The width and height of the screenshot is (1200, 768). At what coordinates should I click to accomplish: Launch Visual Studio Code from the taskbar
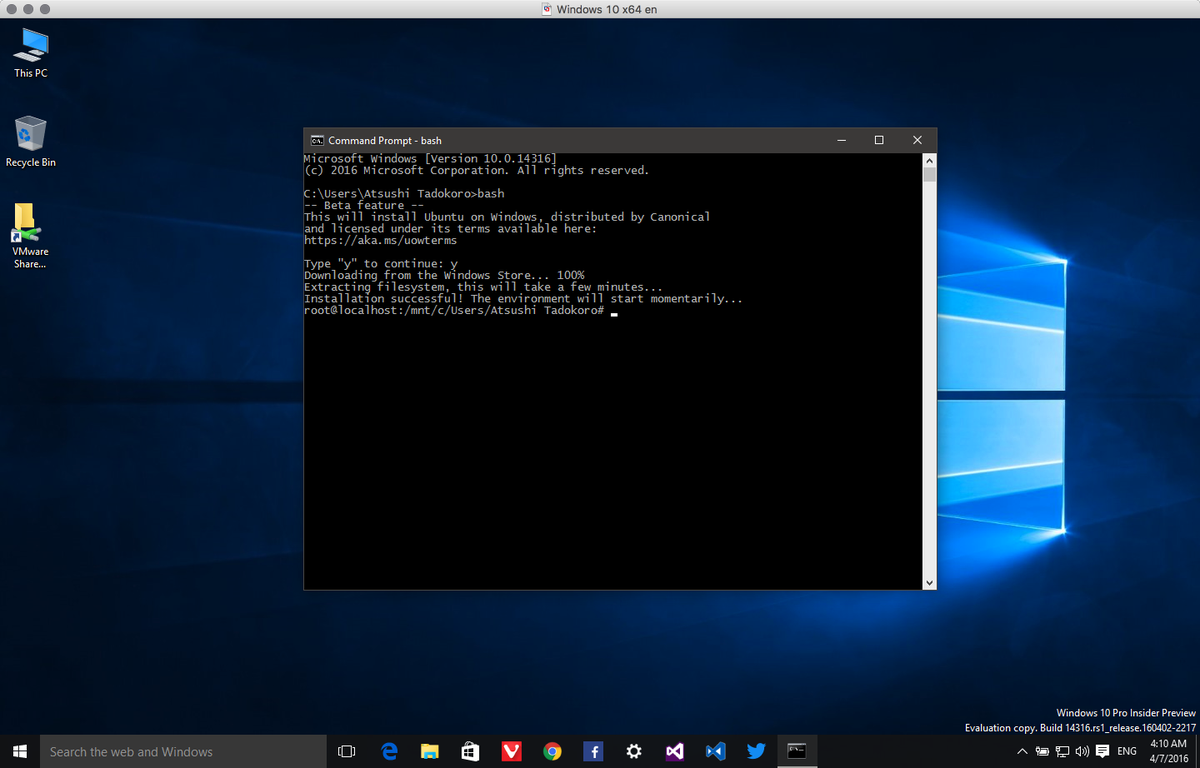[714, 751]
